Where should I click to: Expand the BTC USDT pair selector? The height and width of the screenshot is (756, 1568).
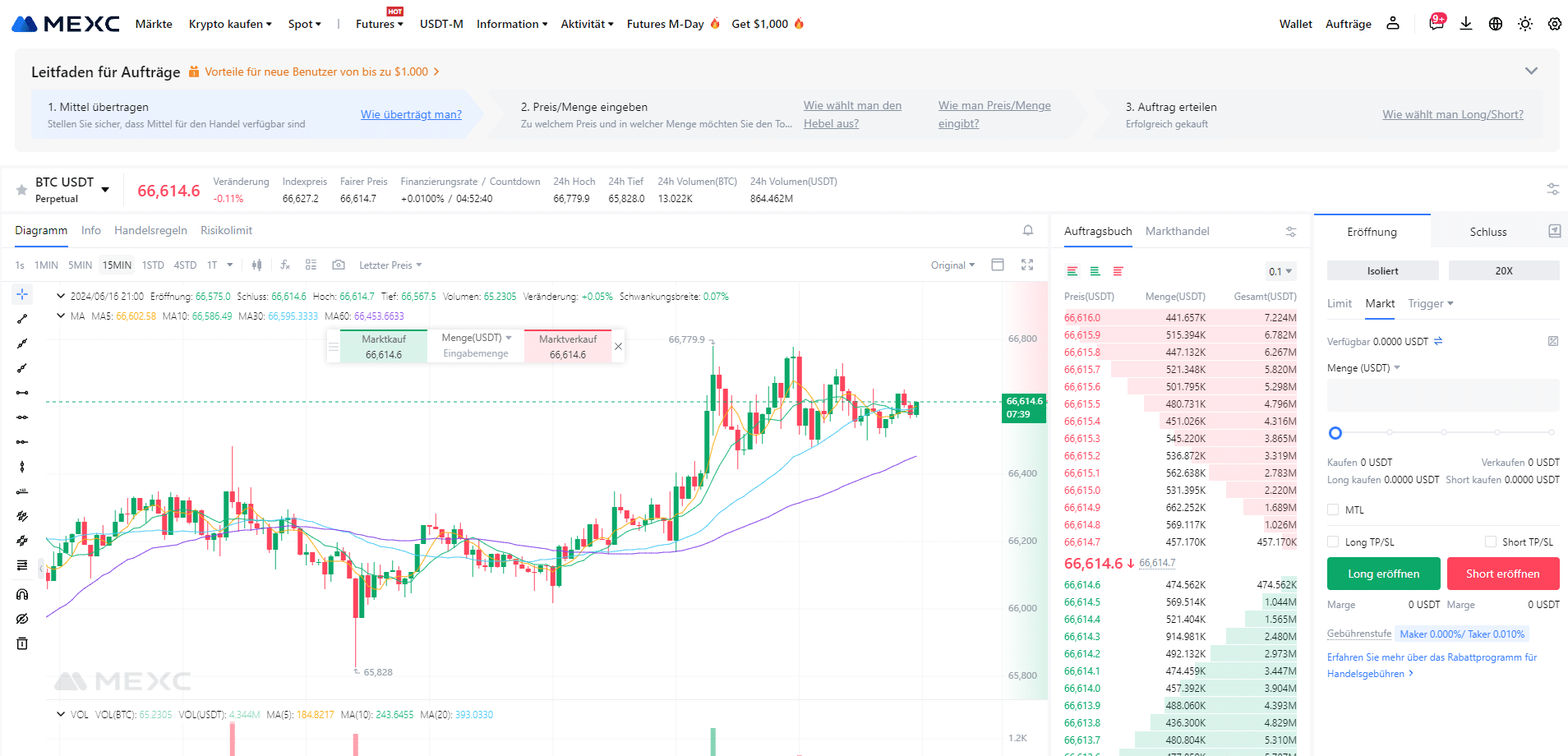pyautogui.click(x=105, y=190)
